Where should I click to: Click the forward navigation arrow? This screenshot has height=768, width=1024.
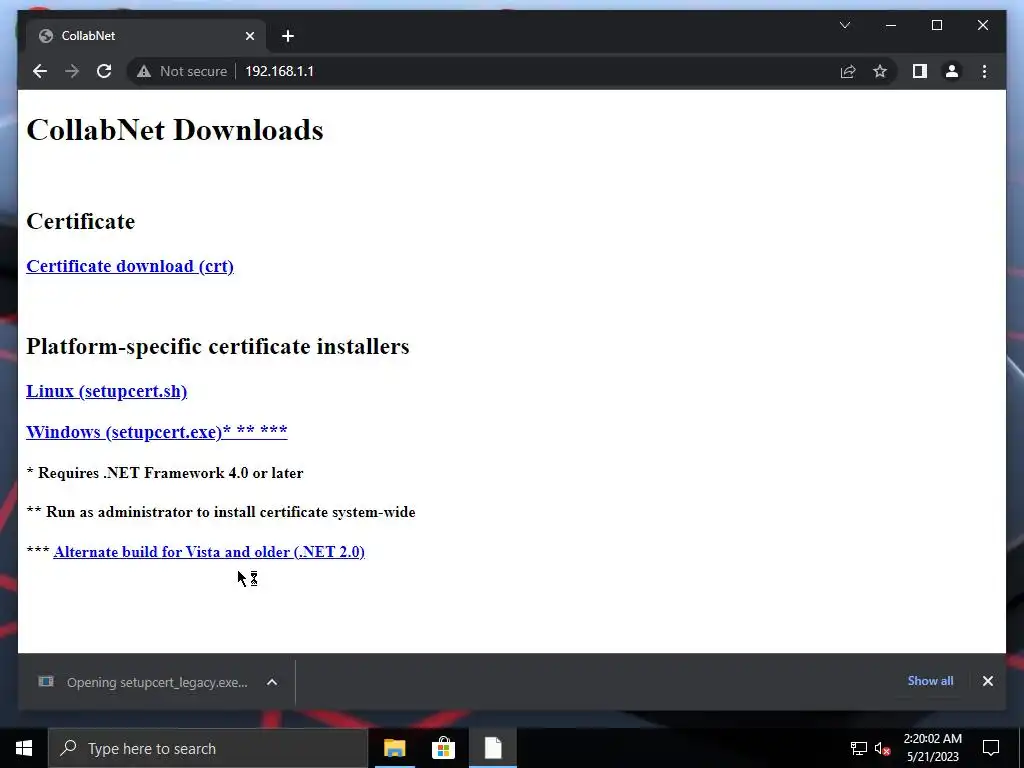point(72,71)
